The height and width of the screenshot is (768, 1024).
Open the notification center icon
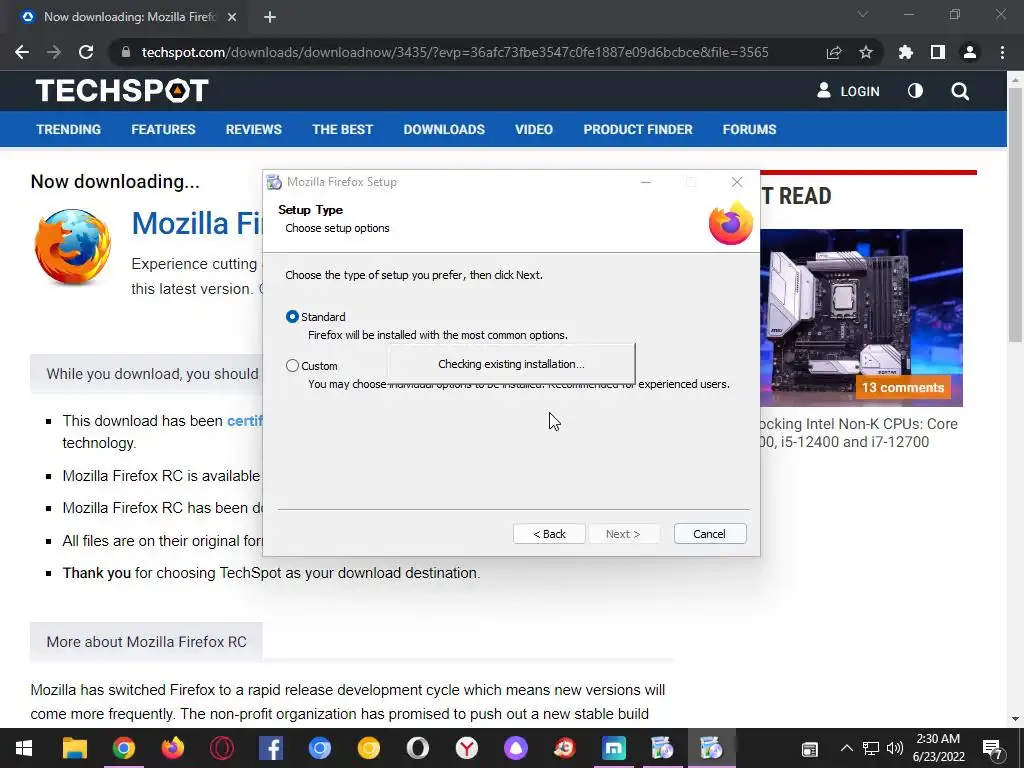point(993,749)
